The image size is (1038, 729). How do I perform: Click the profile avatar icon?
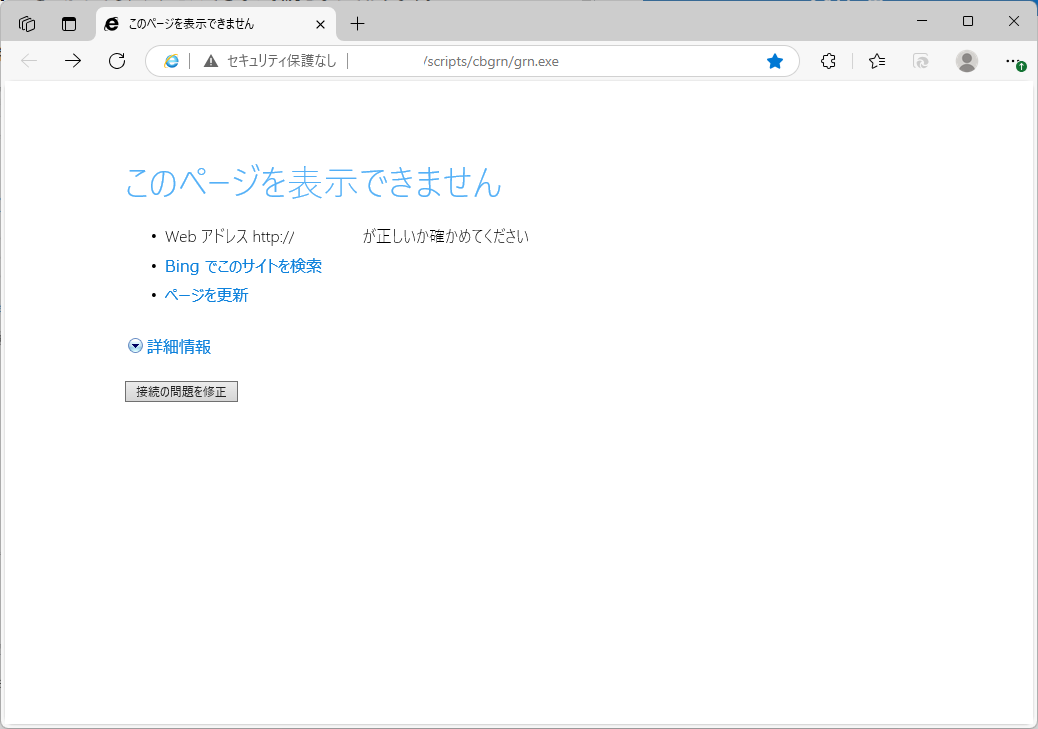[966, 61]
